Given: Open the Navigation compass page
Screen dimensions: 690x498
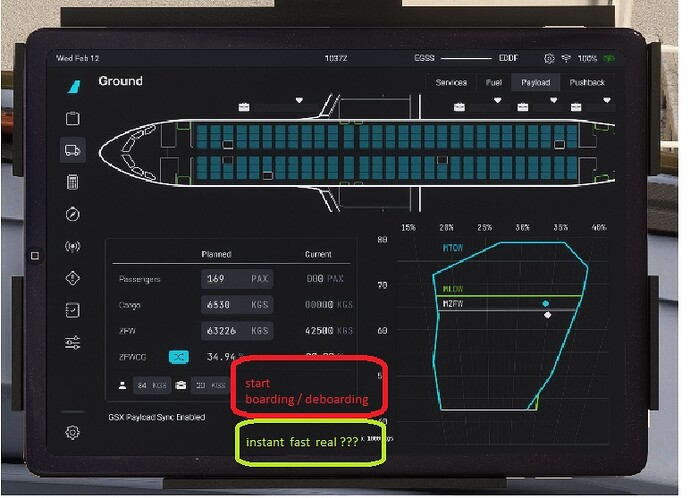Looking at the screenshot, I should point(73,214).
